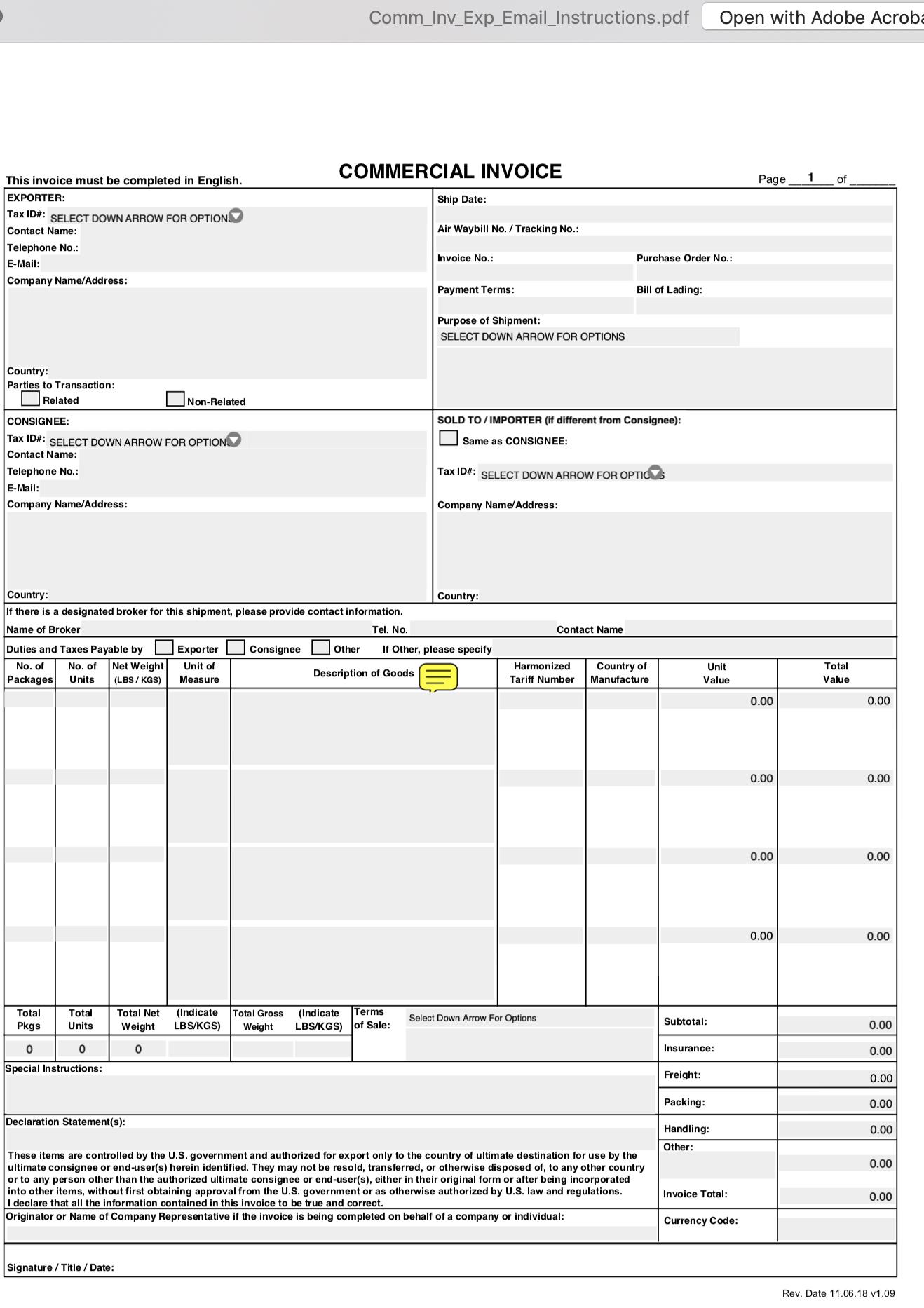The height and width of the screenshot is (1308, 924).
Task: Click the Bill of Lading field
Action: (x=764, y=305)
